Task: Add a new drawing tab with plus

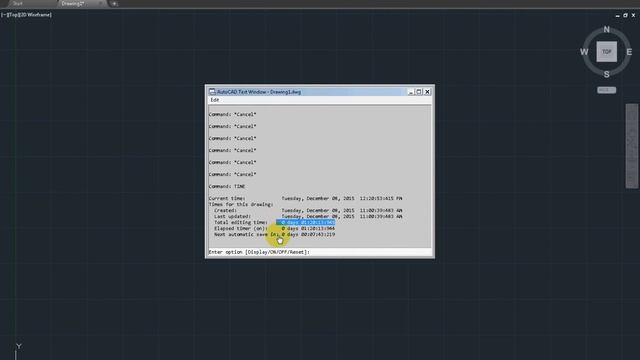Action: 114,4
